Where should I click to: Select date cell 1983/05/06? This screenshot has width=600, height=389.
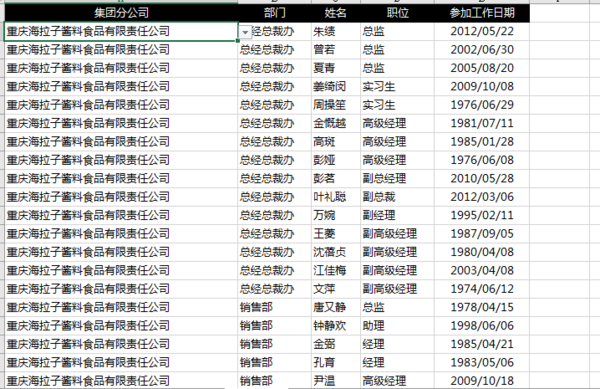(x=482, y=362)
